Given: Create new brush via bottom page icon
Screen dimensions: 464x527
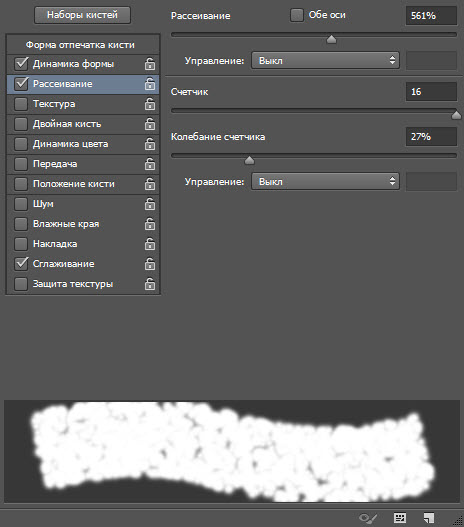Looking at the screenshot, I should 429,518.
